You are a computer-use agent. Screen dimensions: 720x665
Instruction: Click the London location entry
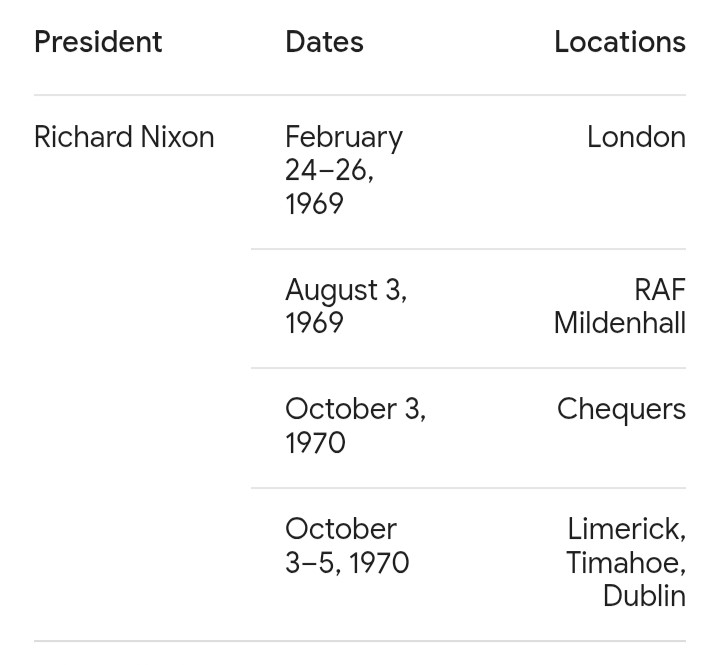click(x=636, y=137)
